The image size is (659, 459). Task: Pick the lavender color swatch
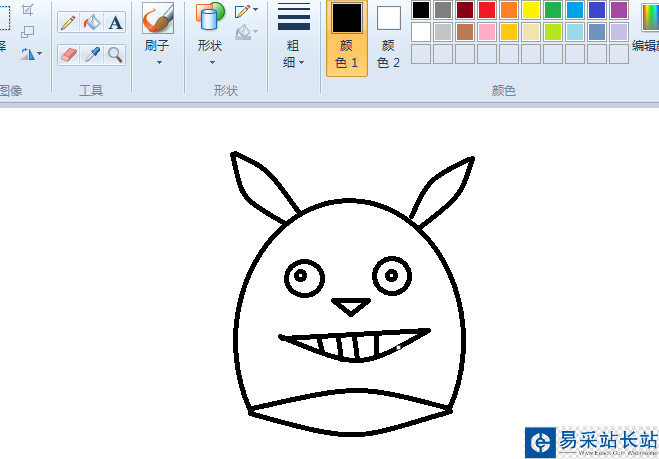point(619,32)
